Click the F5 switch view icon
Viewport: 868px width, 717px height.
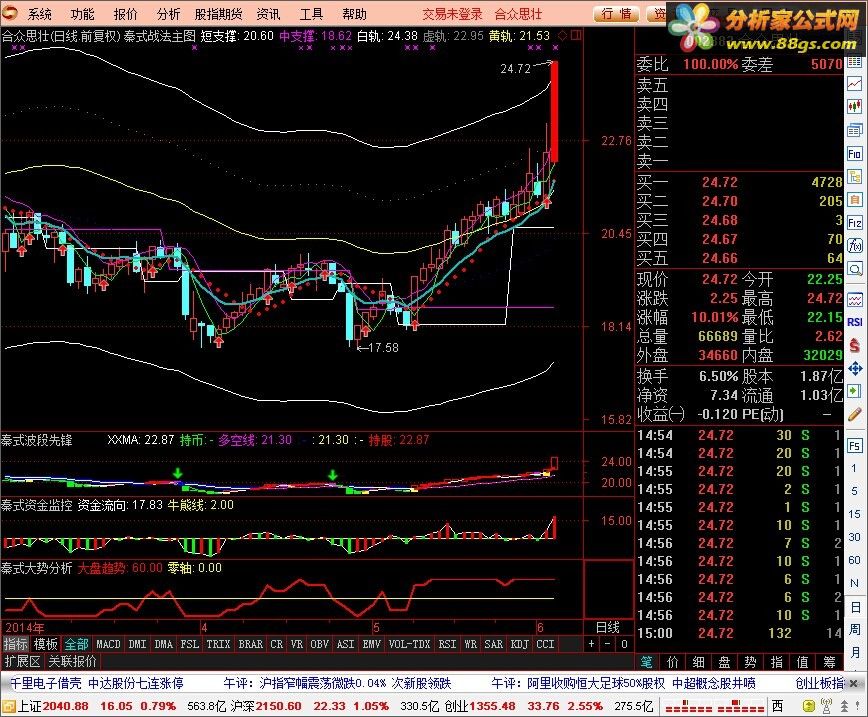click(855, 446)
